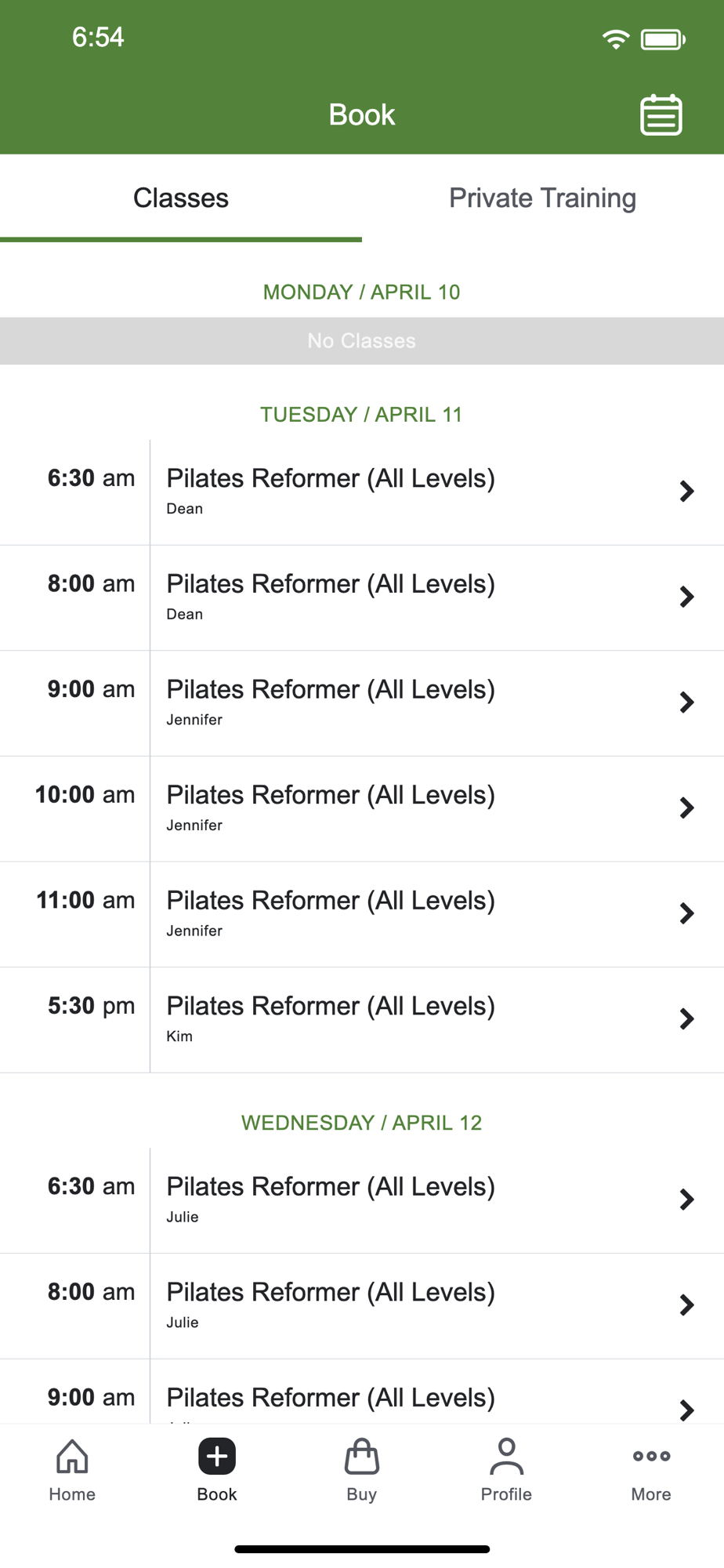The width and height of the screenshot is (724, 1568).
Task: Open Wednesday 8:00 am Julie class
Action: (362, 1306)
